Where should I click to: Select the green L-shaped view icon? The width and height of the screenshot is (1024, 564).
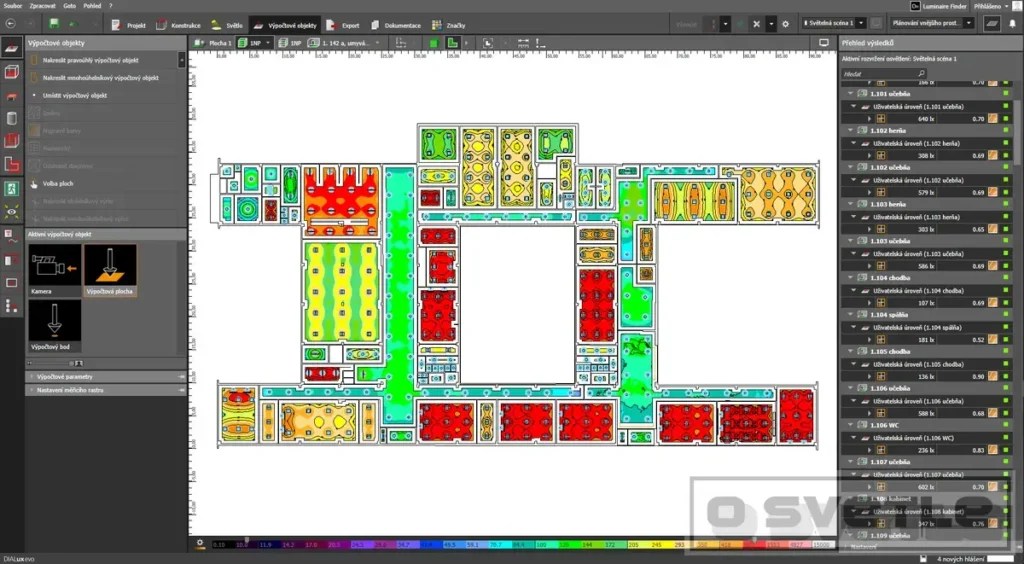point(451,43)
